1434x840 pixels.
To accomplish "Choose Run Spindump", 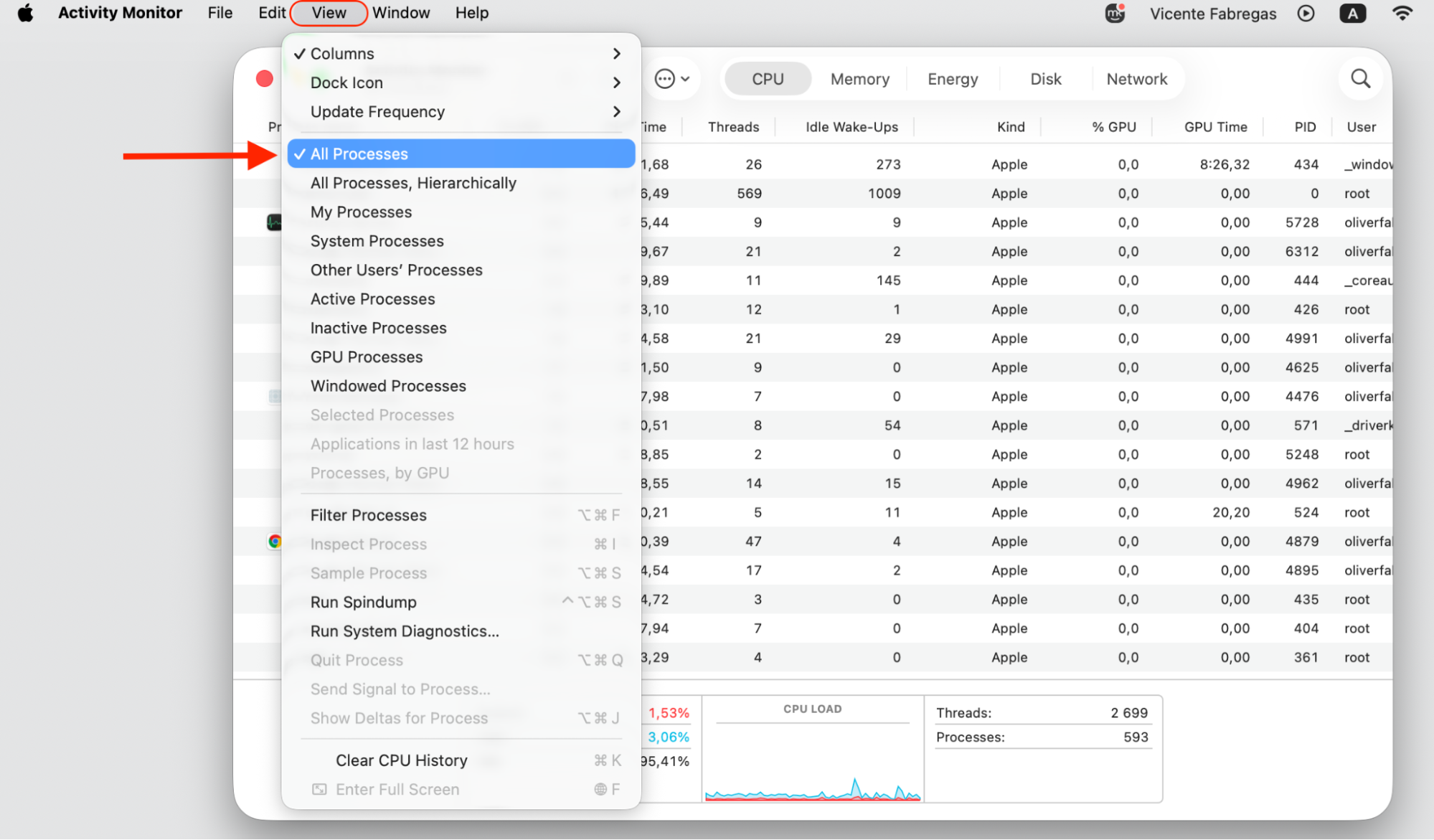I will 461,602.
